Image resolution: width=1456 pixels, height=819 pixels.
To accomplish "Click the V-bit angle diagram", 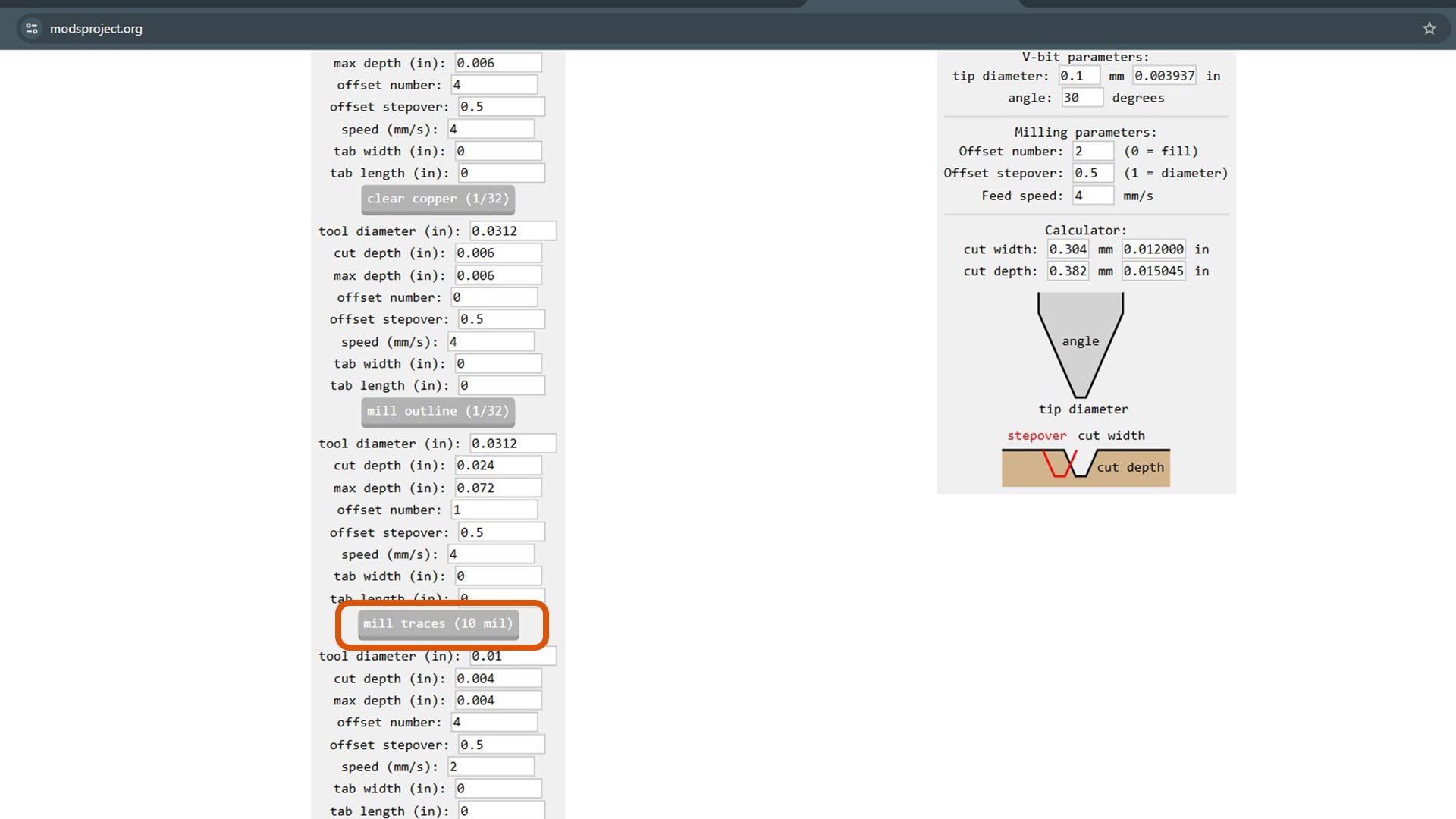I will [1081, 345].
